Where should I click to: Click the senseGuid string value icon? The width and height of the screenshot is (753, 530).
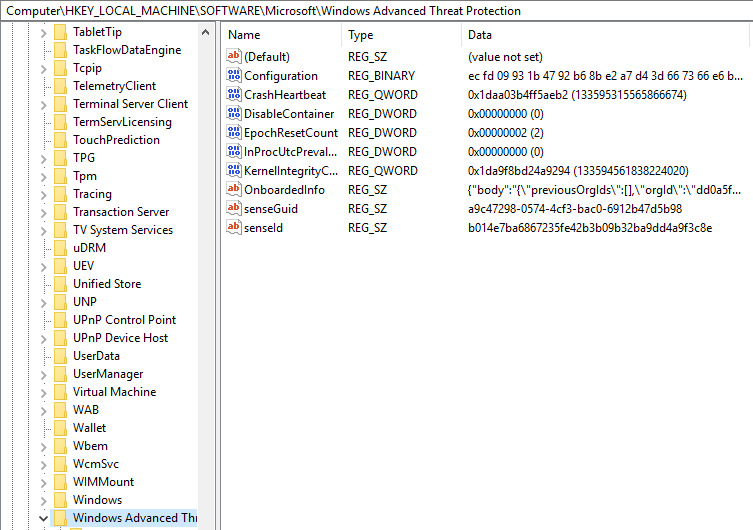coord(233,208)
